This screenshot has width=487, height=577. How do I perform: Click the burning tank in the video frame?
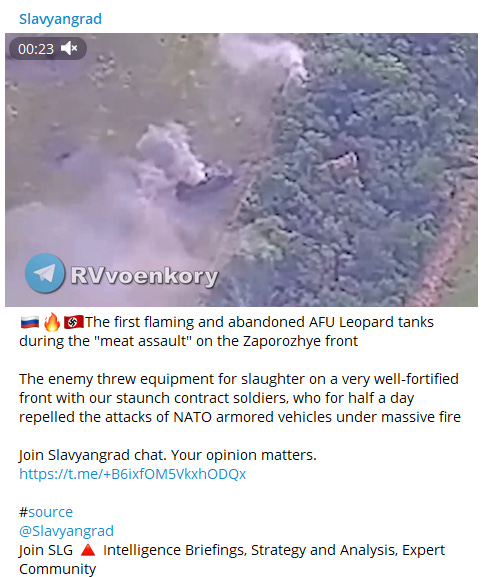coord(206,184)
